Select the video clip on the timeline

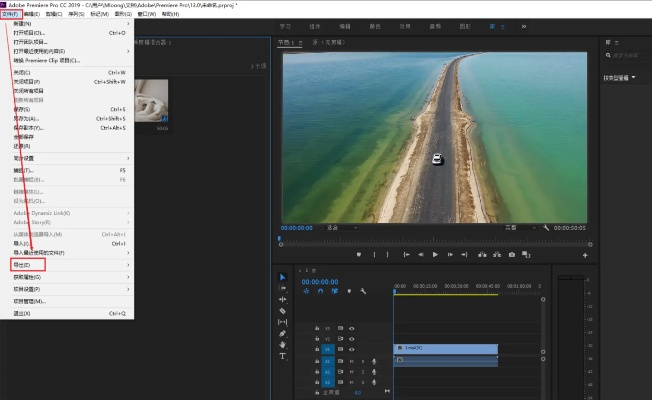(x=445, y=348)
